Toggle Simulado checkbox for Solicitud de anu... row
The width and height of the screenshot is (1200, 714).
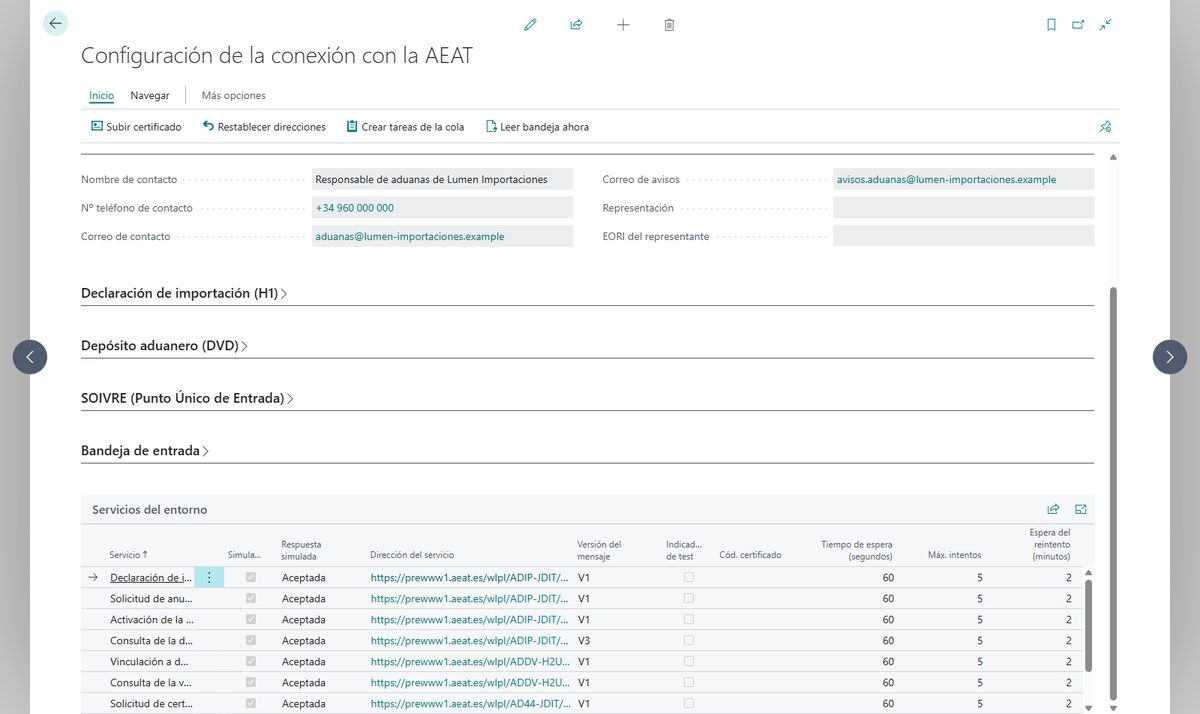coord(250,598)
